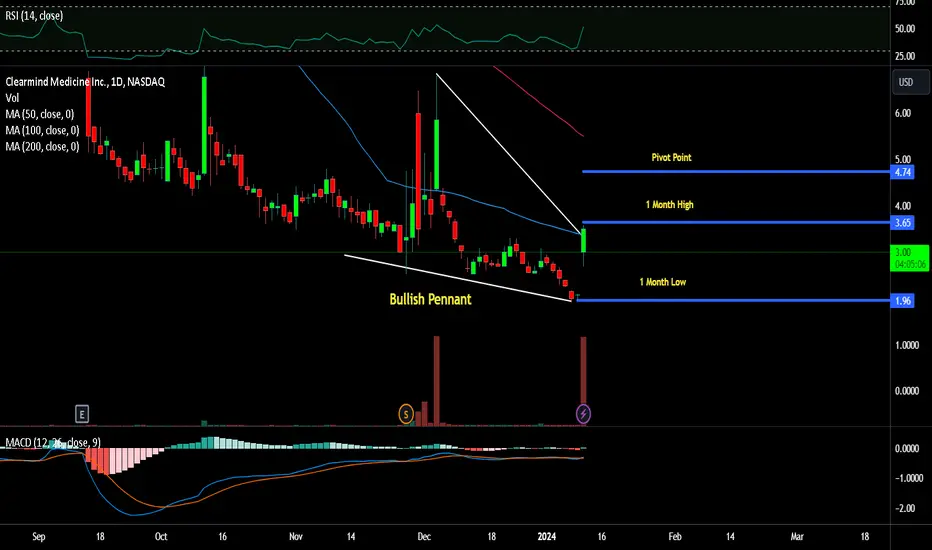932x550 pixels.
Task: Click the 3.65 price axis label
Action: pyautogui.click(x=902, y=223)
